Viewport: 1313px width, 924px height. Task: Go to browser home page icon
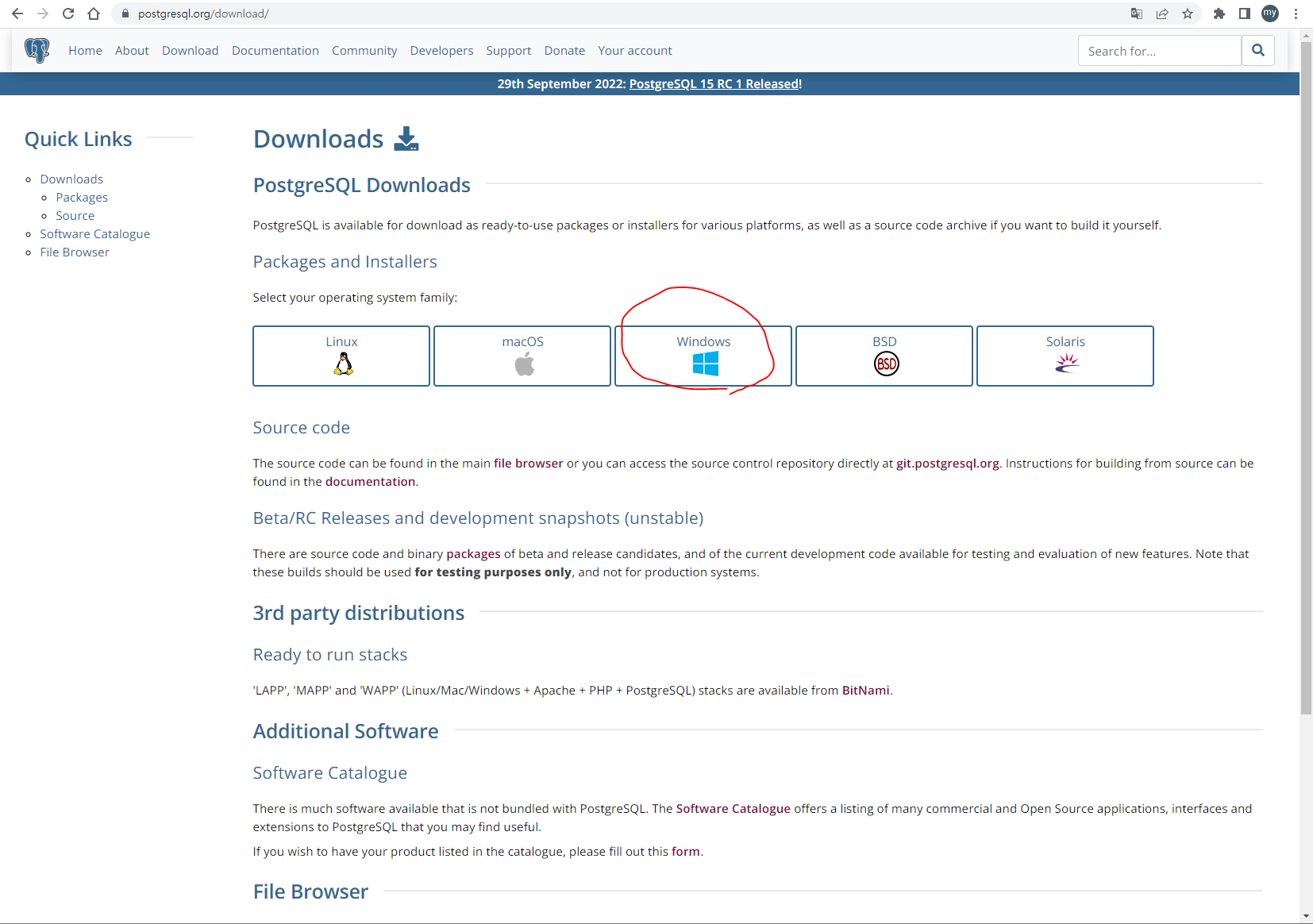[94, 13]
